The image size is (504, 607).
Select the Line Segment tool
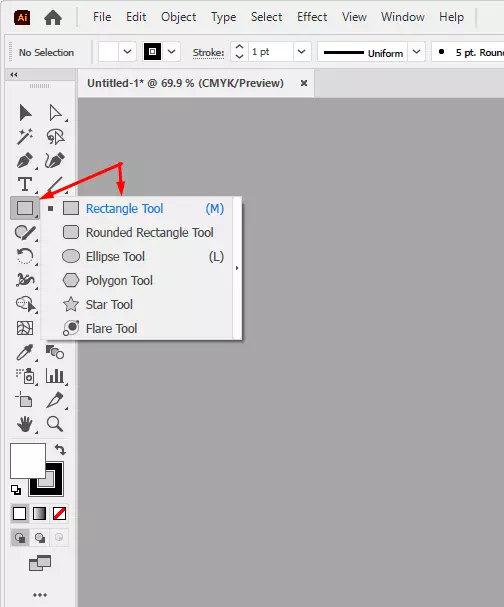pyautogui.click(x=55, y=184)
